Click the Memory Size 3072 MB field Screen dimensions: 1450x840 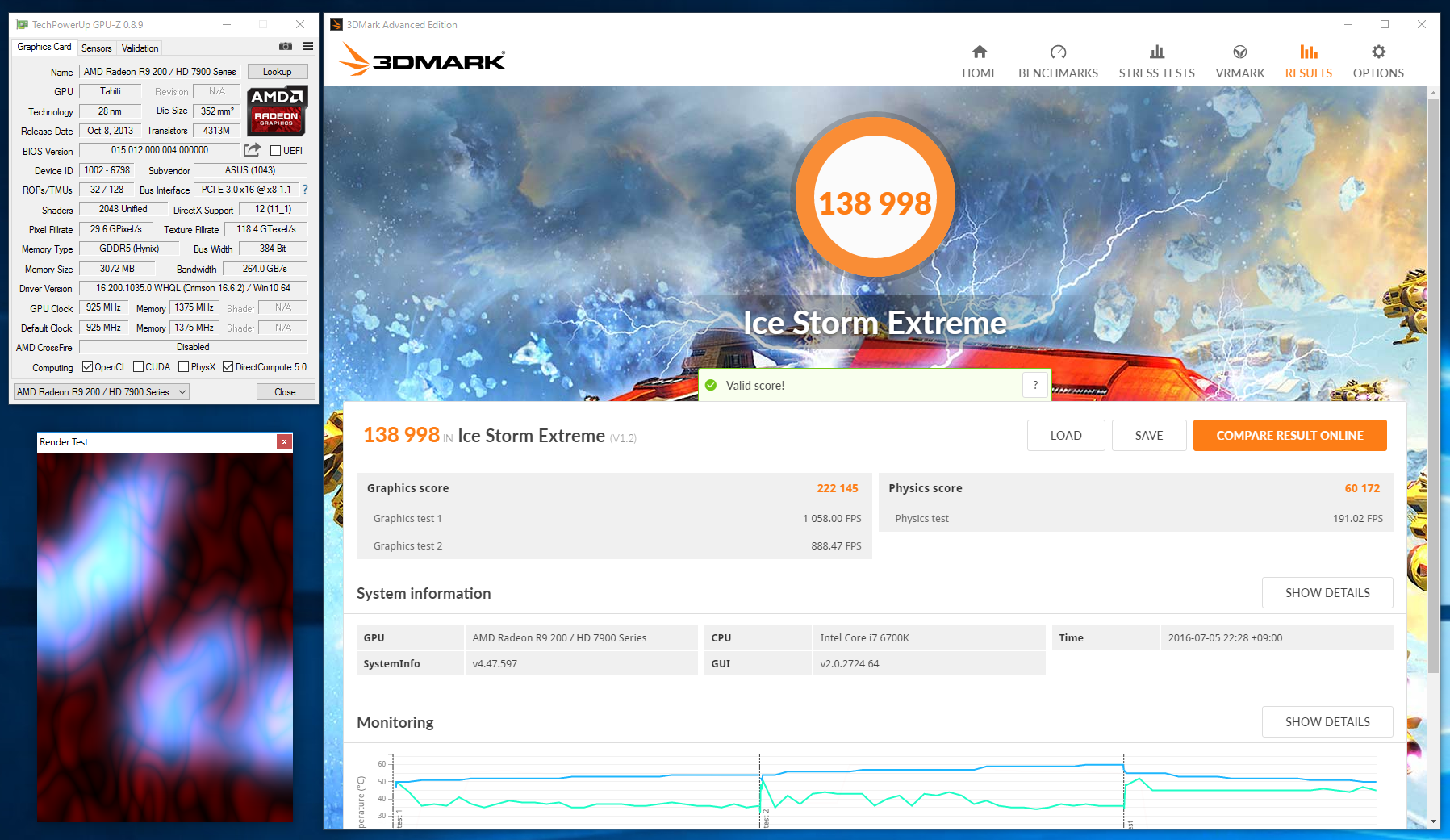point(117,269)
